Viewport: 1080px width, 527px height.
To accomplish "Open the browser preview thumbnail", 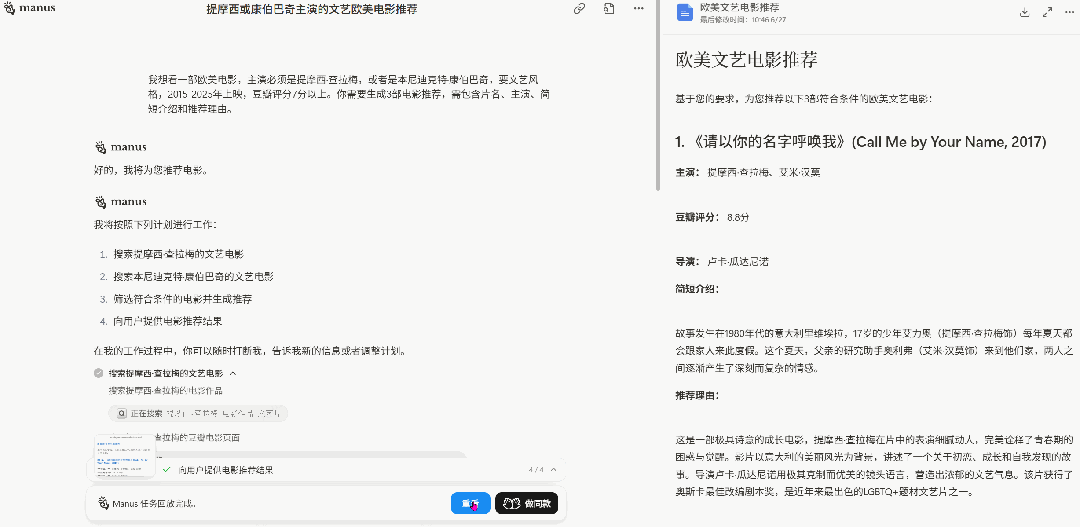I will pyautogui.click(x=125, y=455).
